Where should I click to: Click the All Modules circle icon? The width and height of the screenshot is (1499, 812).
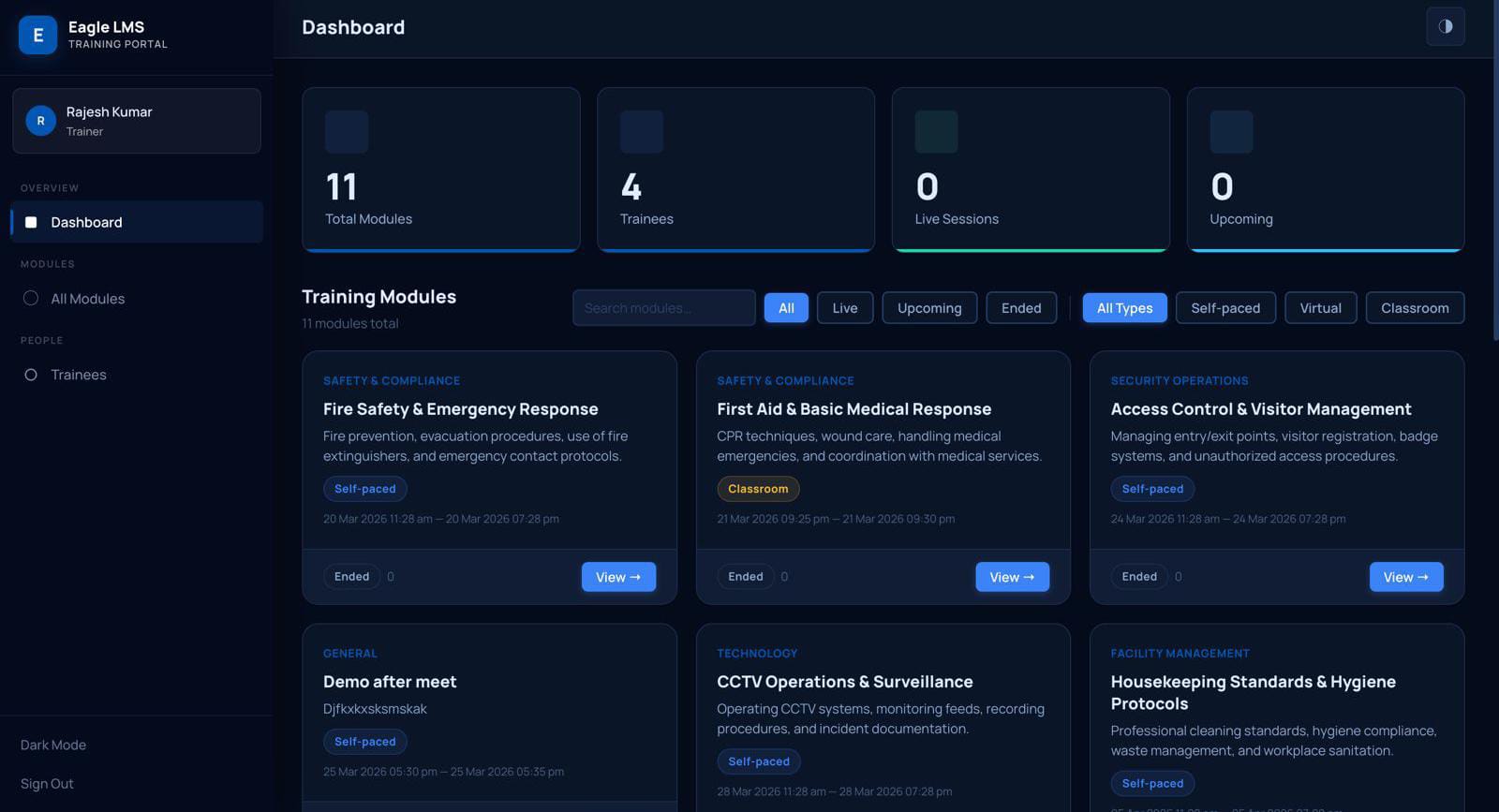tap(31, 298)
